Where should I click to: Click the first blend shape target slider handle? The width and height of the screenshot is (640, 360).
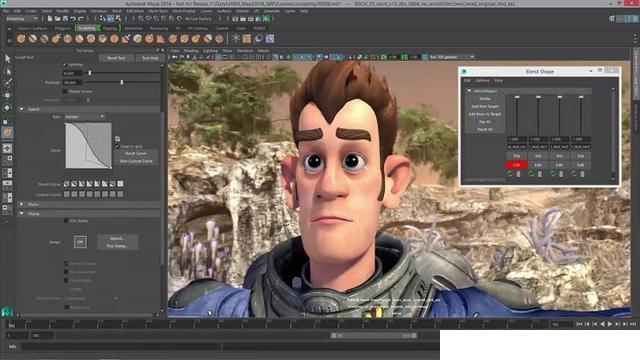pyautogui.click(x=517, y=97)
